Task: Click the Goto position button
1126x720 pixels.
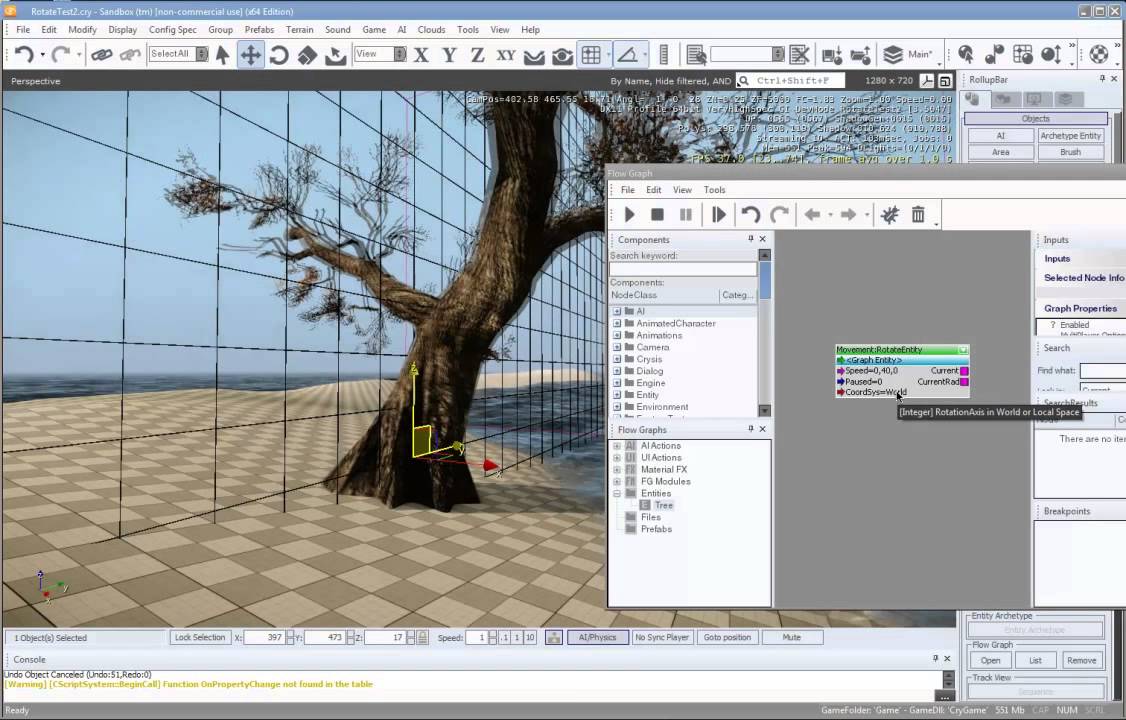Action: pyautogui.click(x=727, y=637)
